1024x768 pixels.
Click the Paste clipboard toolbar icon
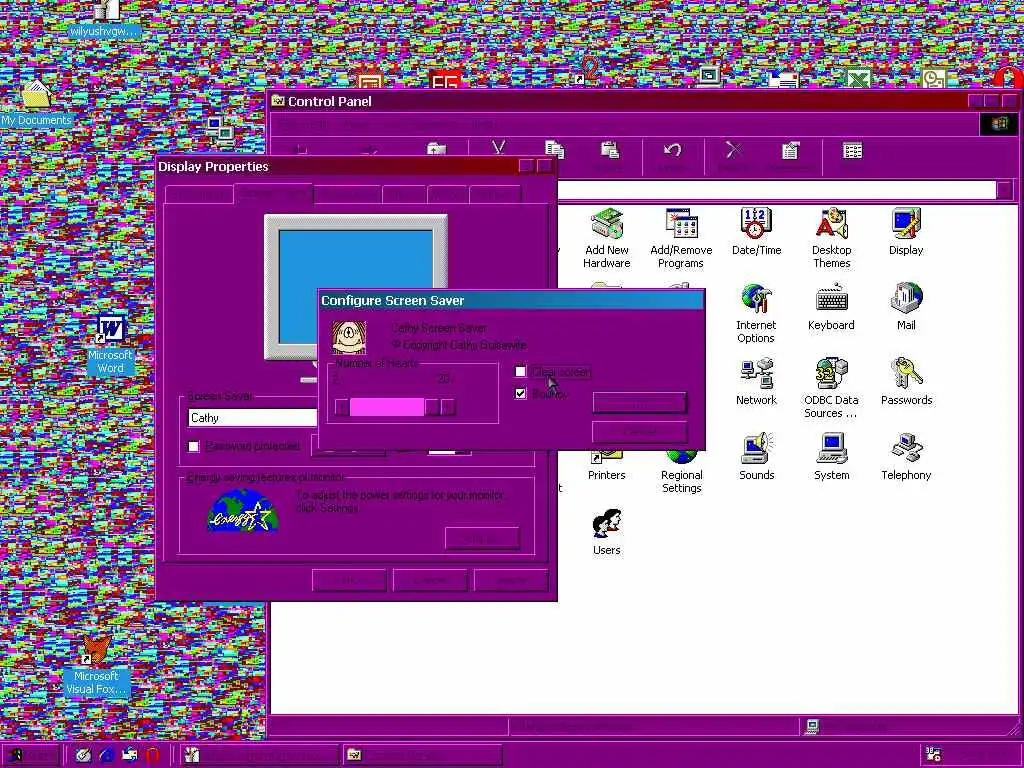click(x=610, y=151)
